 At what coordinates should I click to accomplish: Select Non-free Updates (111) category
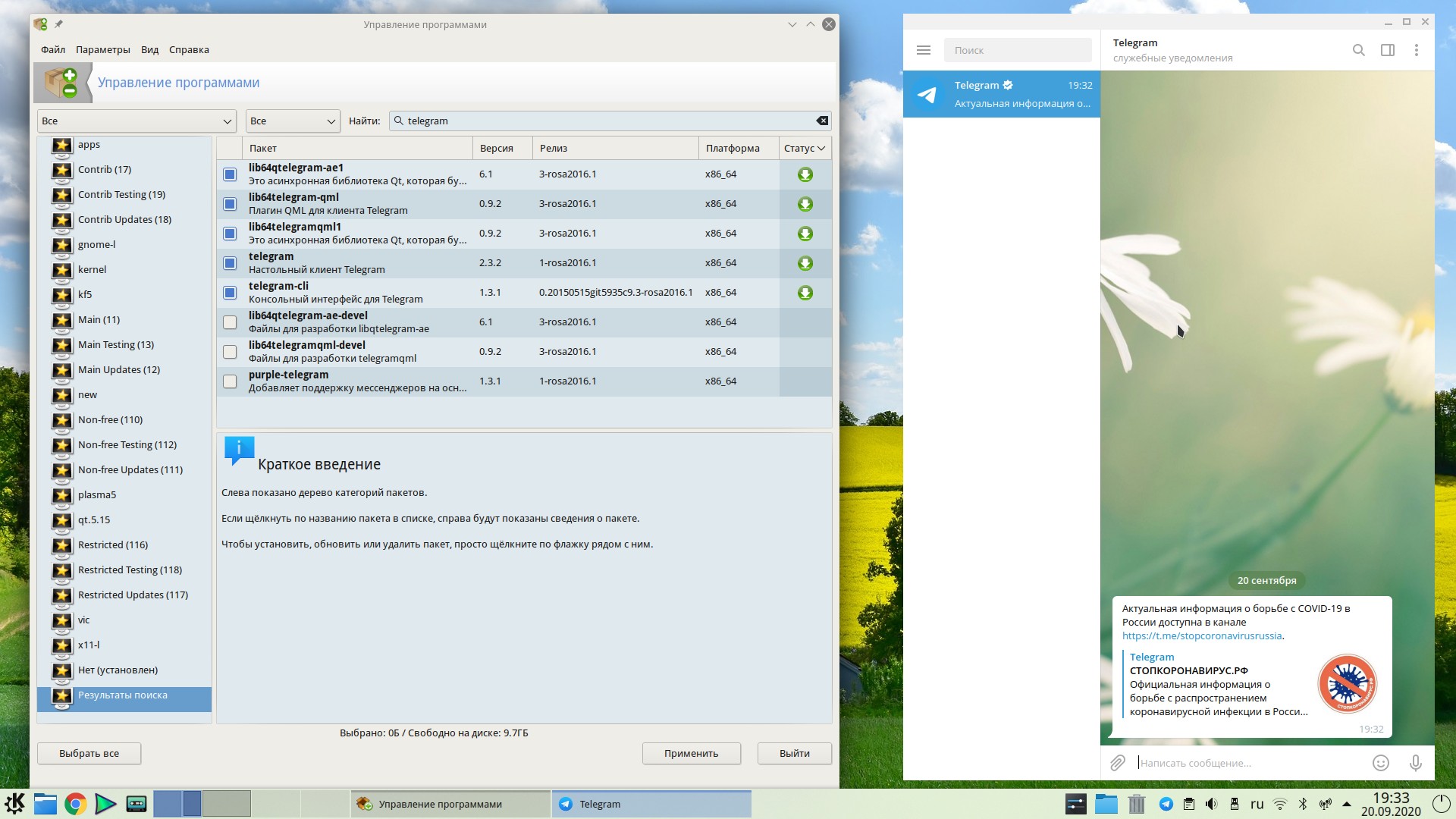point(130,469)
